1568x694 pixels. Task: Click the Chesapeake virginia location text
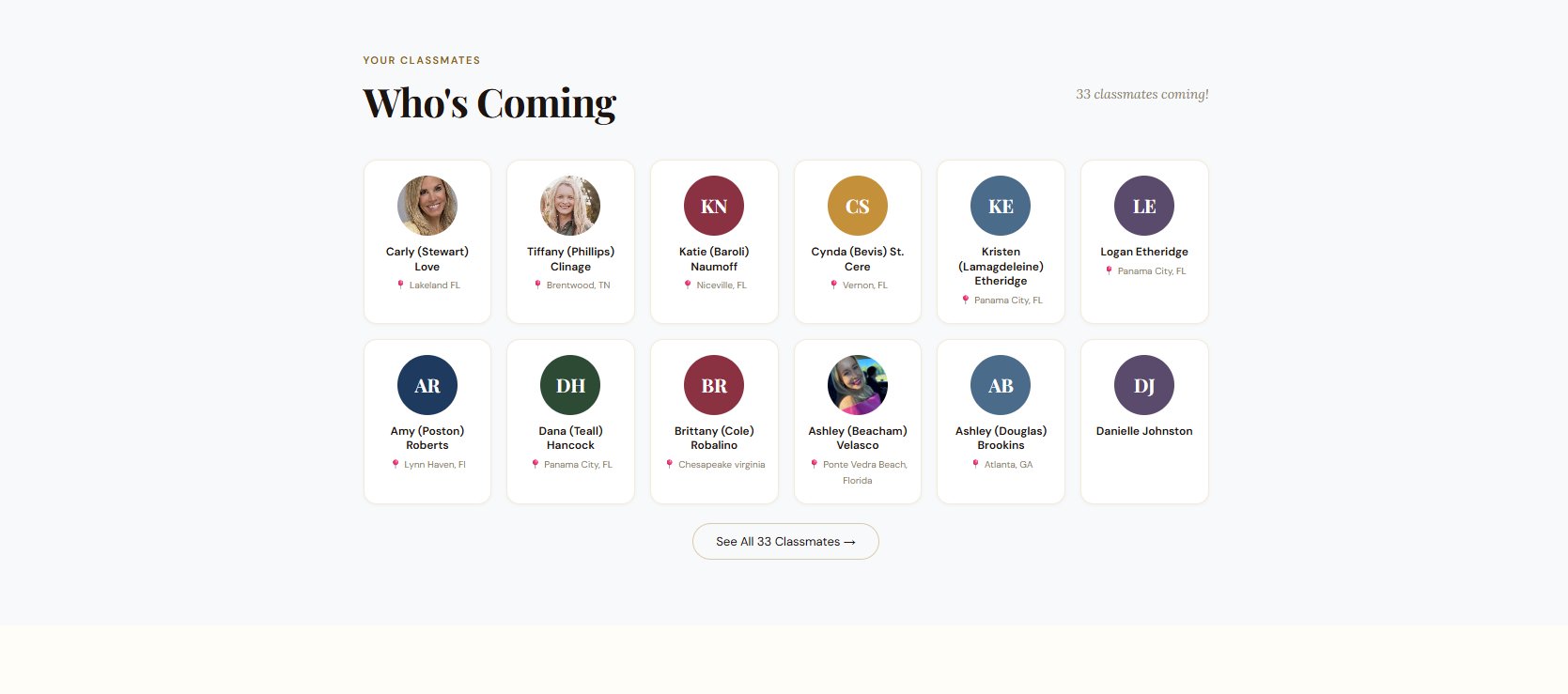point(722,465)
